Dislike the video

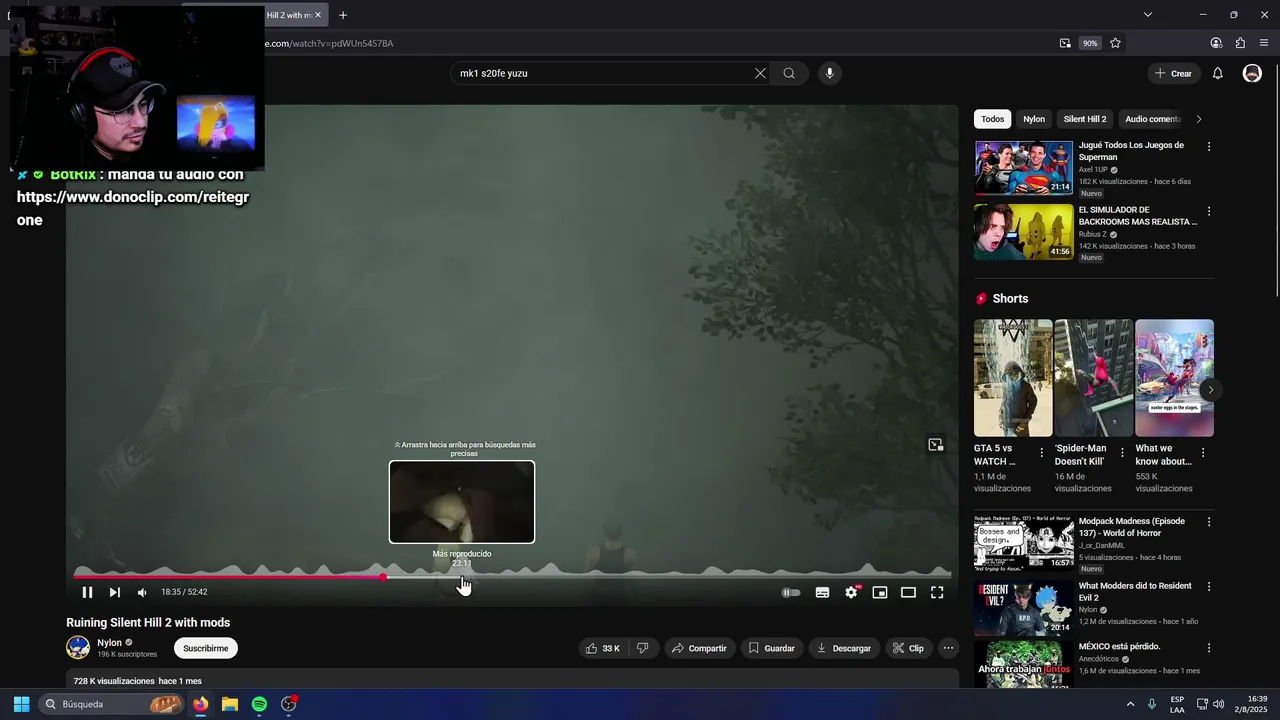click(x=643, y=648)
